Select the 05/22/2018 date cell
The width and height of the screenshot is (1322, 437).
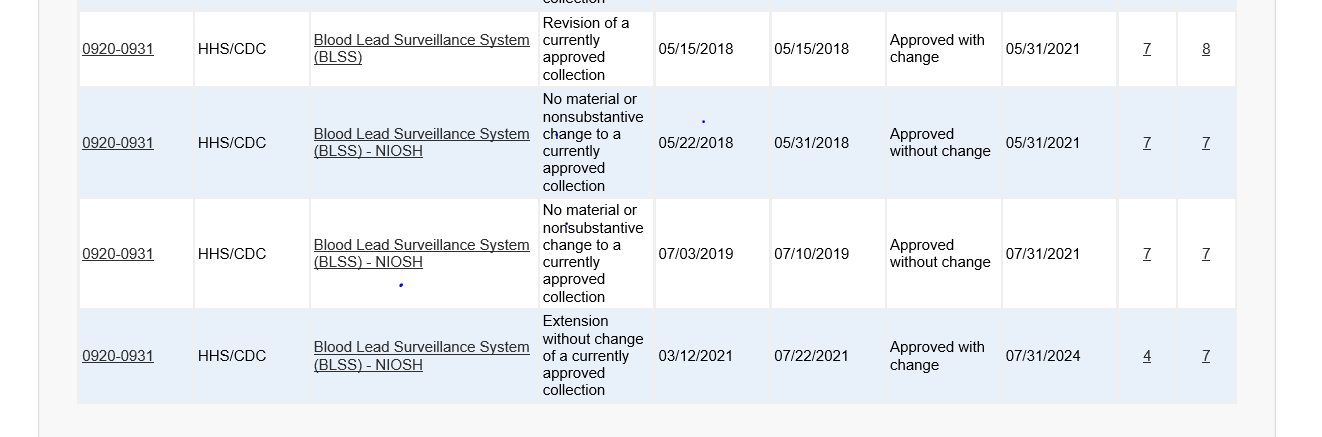696,143
